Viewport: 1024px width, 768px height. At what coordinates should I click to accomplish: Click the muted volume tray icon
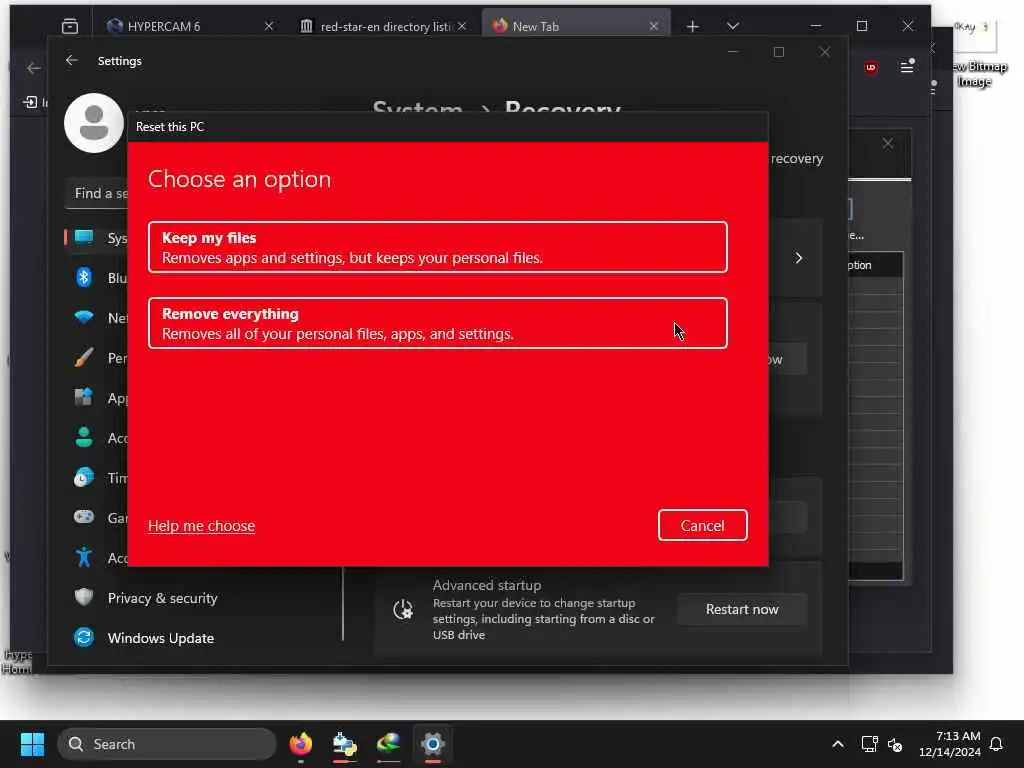pos(895,744)
